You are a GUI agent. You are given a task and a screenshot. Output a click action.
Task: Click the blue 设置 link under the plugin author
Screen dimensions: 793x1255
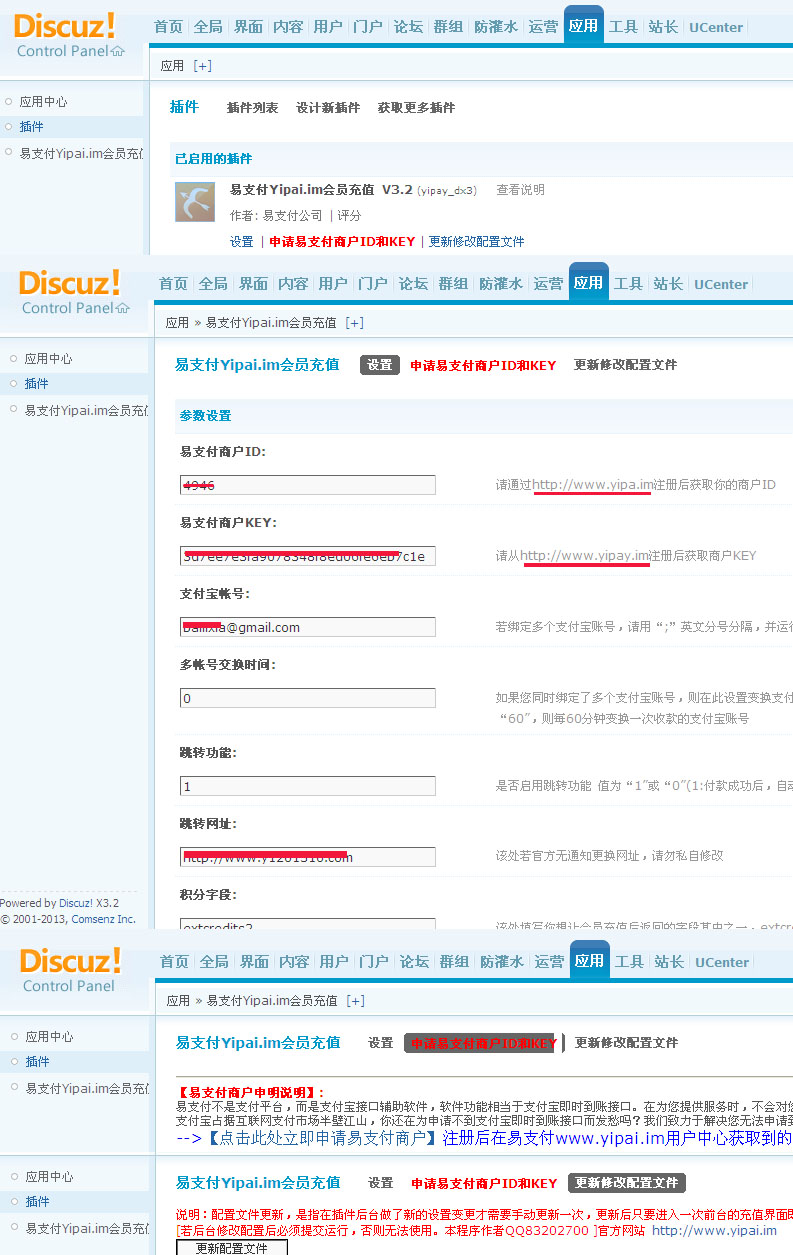coord(242,242)
